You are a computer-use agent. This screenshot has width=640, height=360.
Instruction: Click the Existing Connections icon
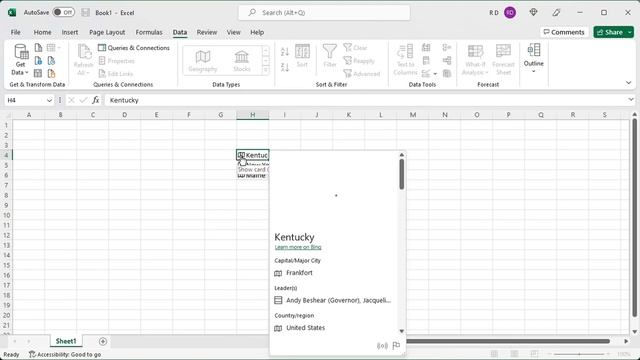tap(51, 73)
